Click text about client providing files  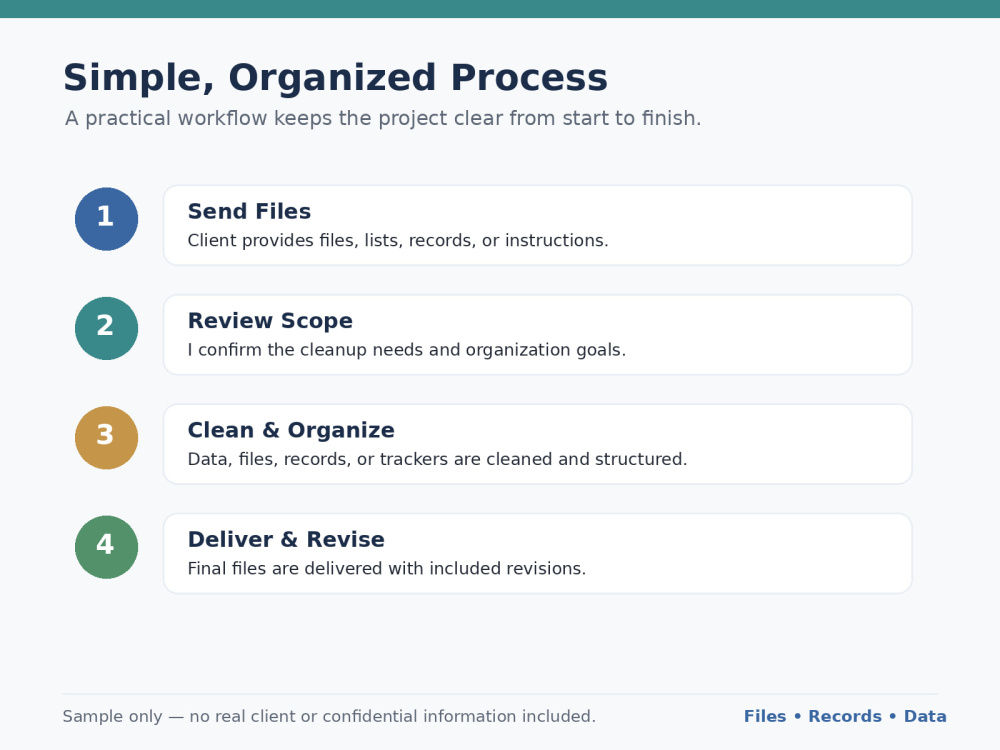(398, 240)
